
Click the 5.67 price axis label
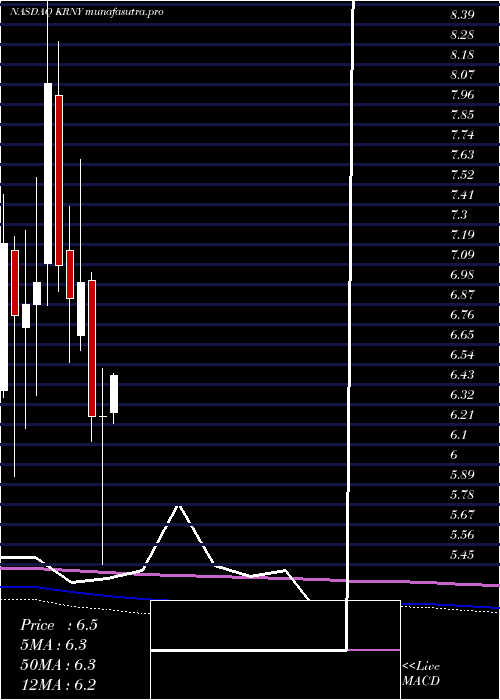point(462,514)
